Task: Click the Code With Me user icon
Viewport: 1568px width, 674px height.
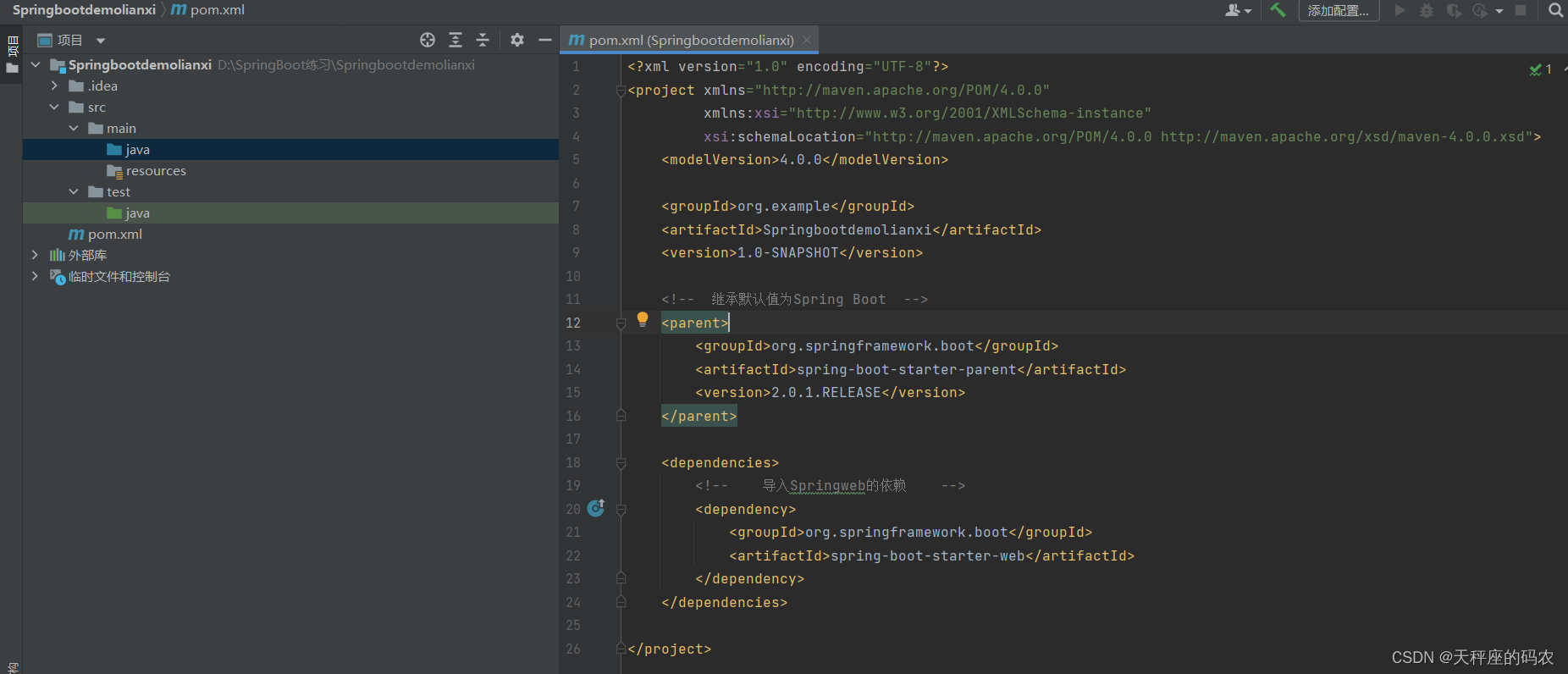Action: (1233, 10)
